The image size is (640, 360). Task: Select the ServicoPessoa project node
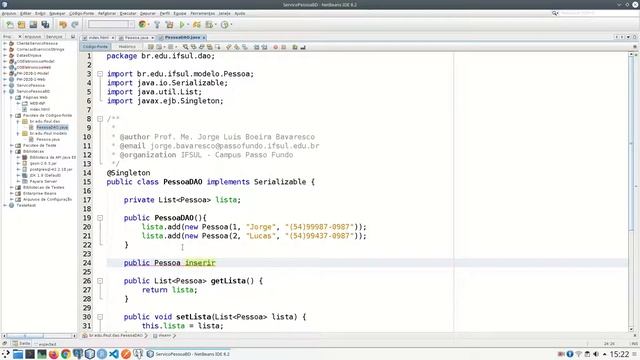[30, 85]
